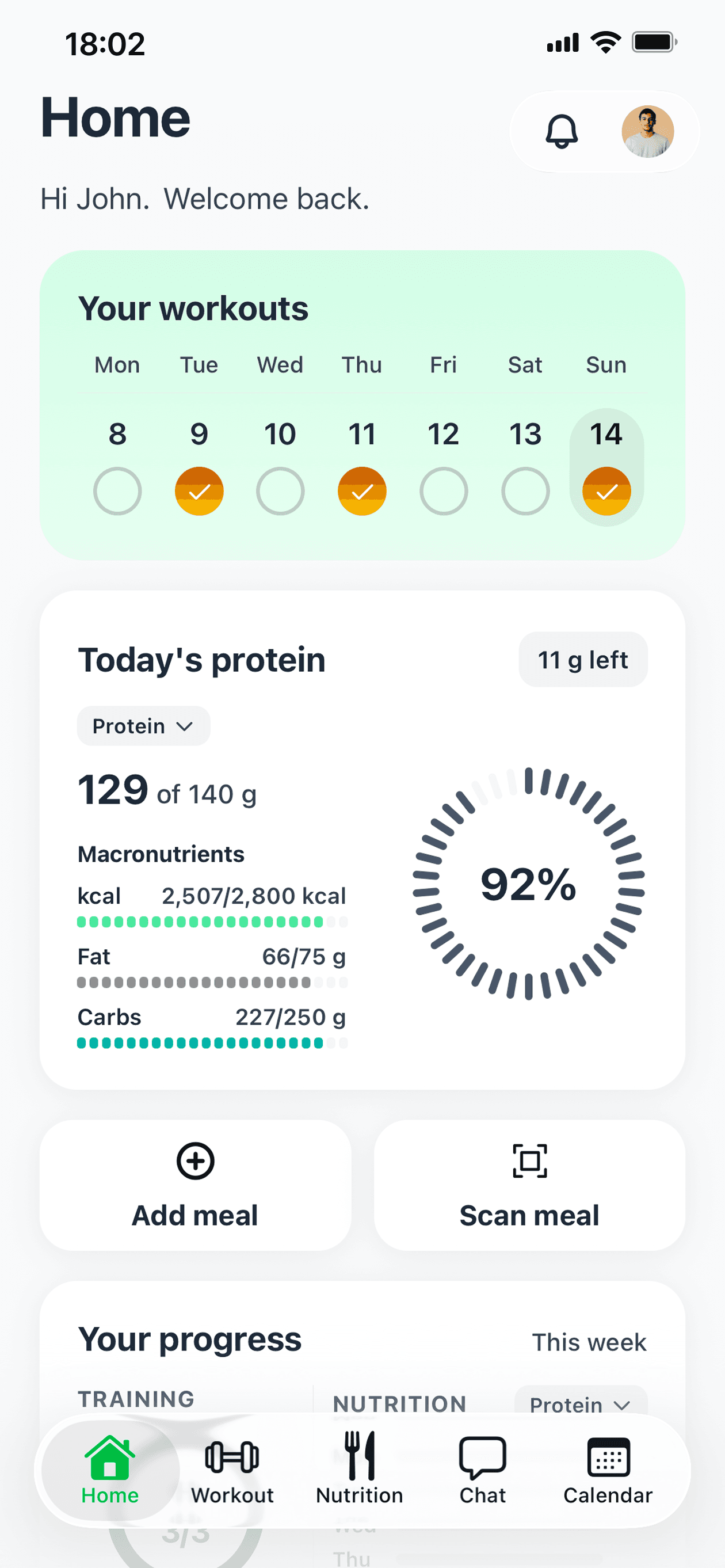Image resolution: width=725 pixels, height=1568 pixels.
Task: Expand Protein dropdown under Today's protein
Action: (x=143, y=725)
